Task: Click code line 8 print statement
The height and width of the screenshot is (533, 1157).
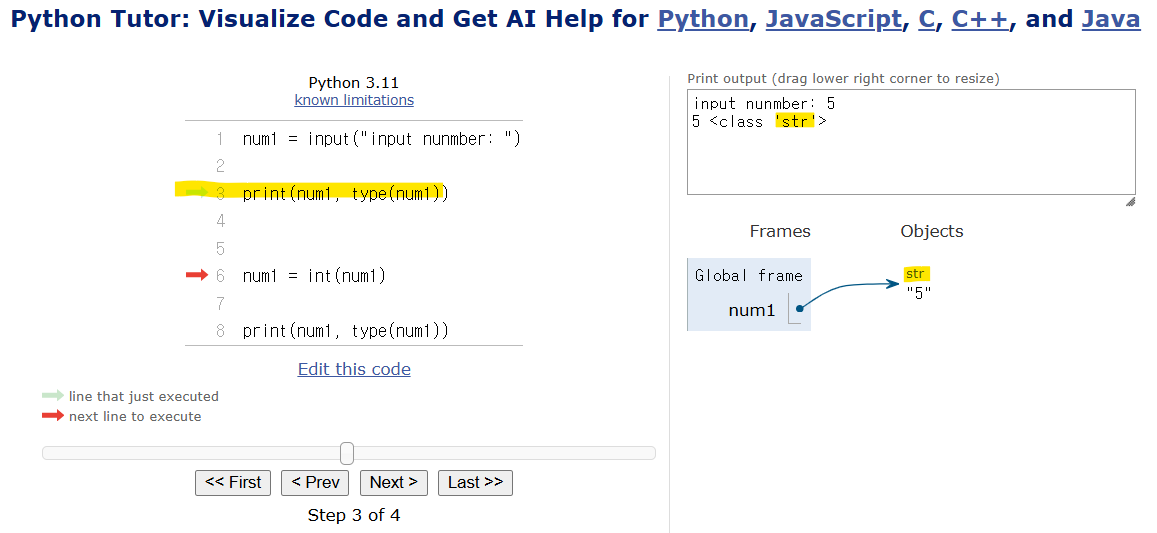Action: pos(345,331)
